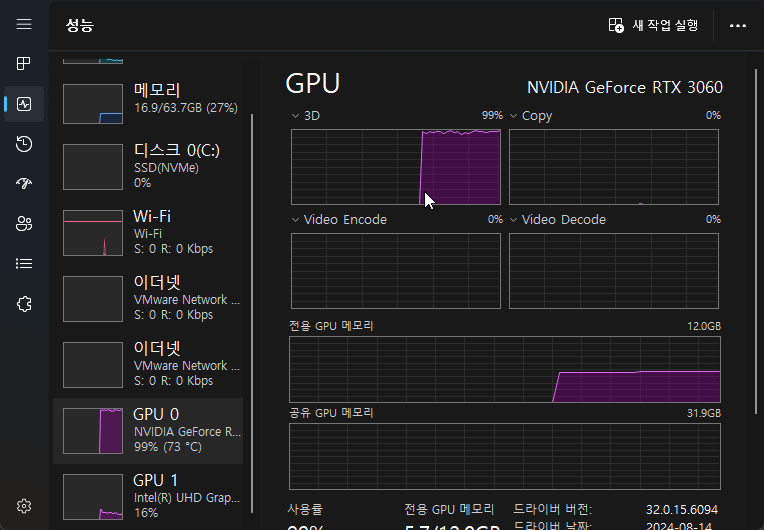
Task: Open the Video Decode engine dropdown
Action: click(557, 220)
